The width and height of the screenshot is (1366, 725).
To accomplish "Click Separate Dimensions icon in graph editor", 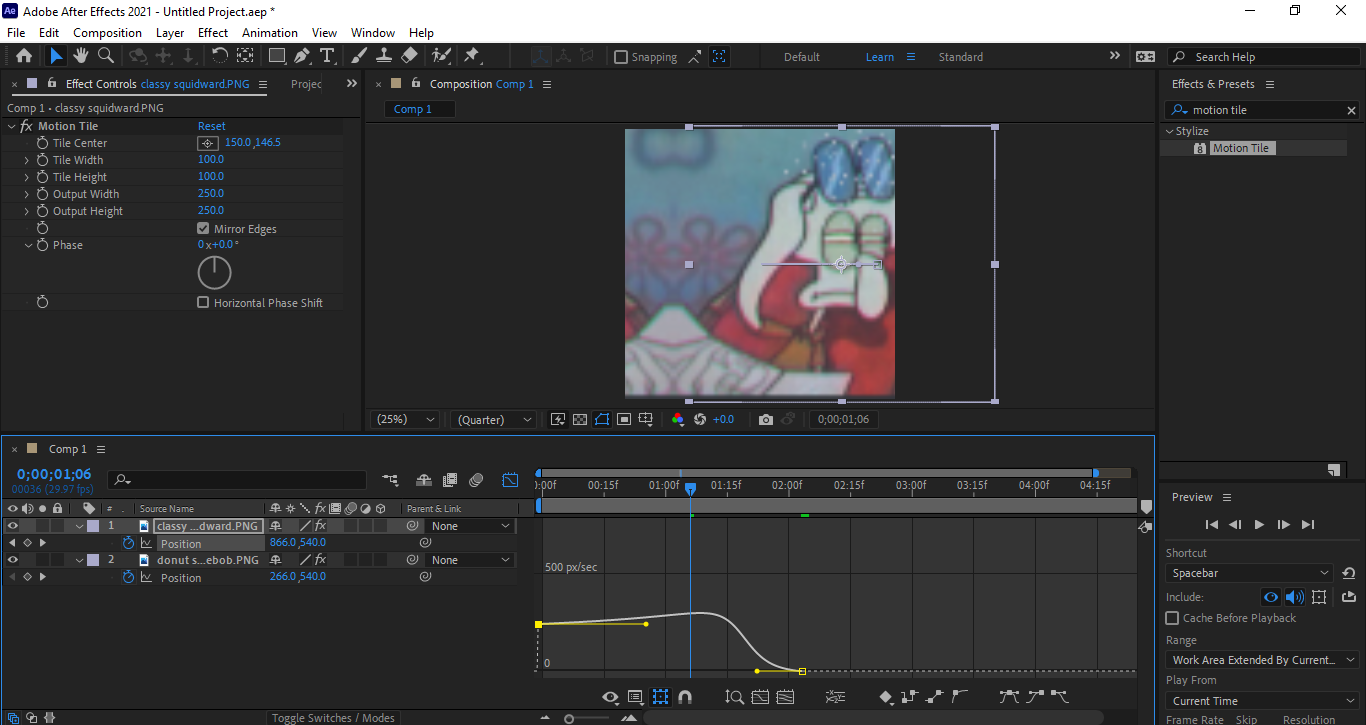I will [x=835, y=697].
